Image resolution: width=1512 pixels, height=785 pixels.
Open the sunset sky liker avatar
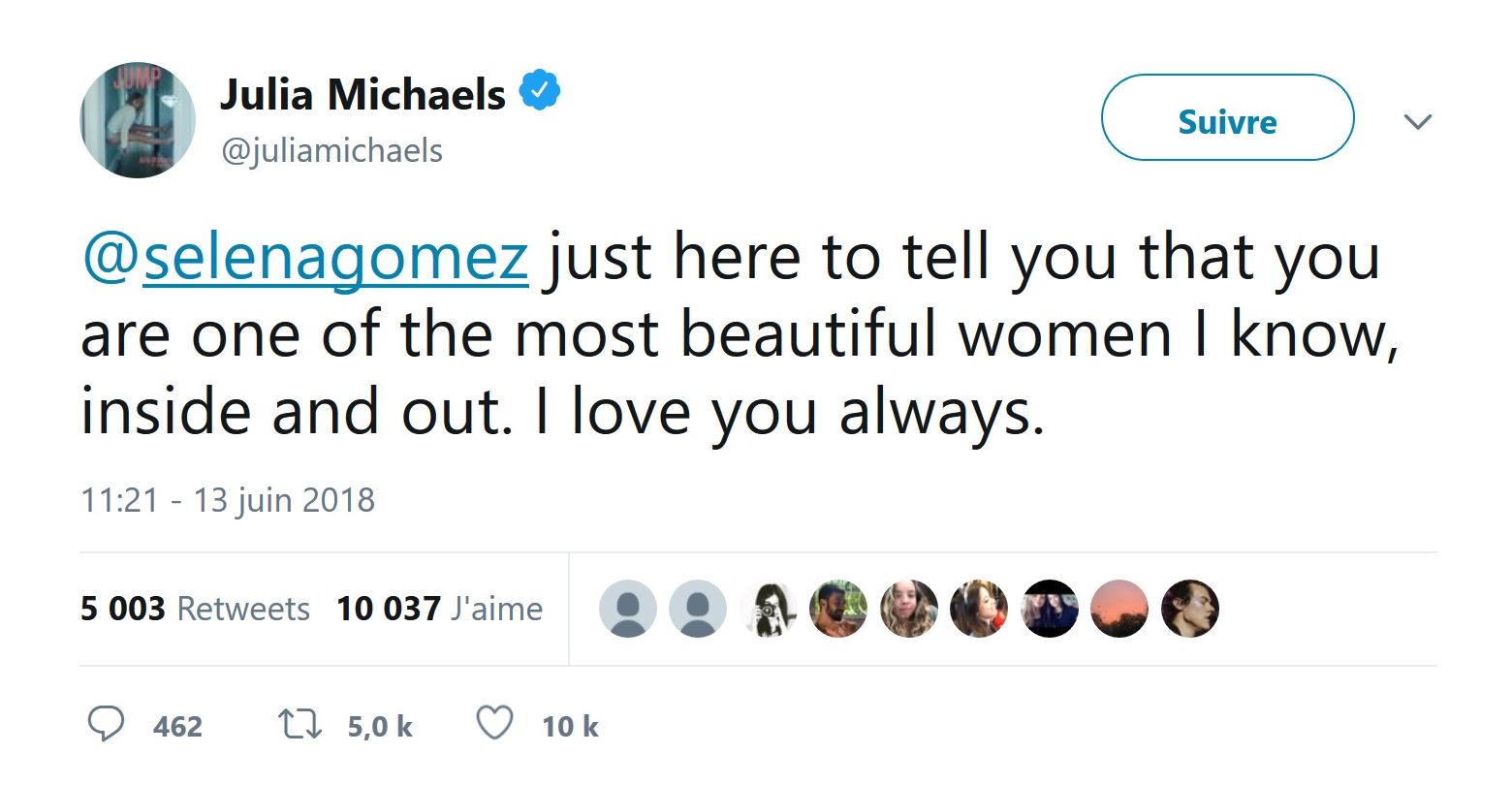[1119, 609]
